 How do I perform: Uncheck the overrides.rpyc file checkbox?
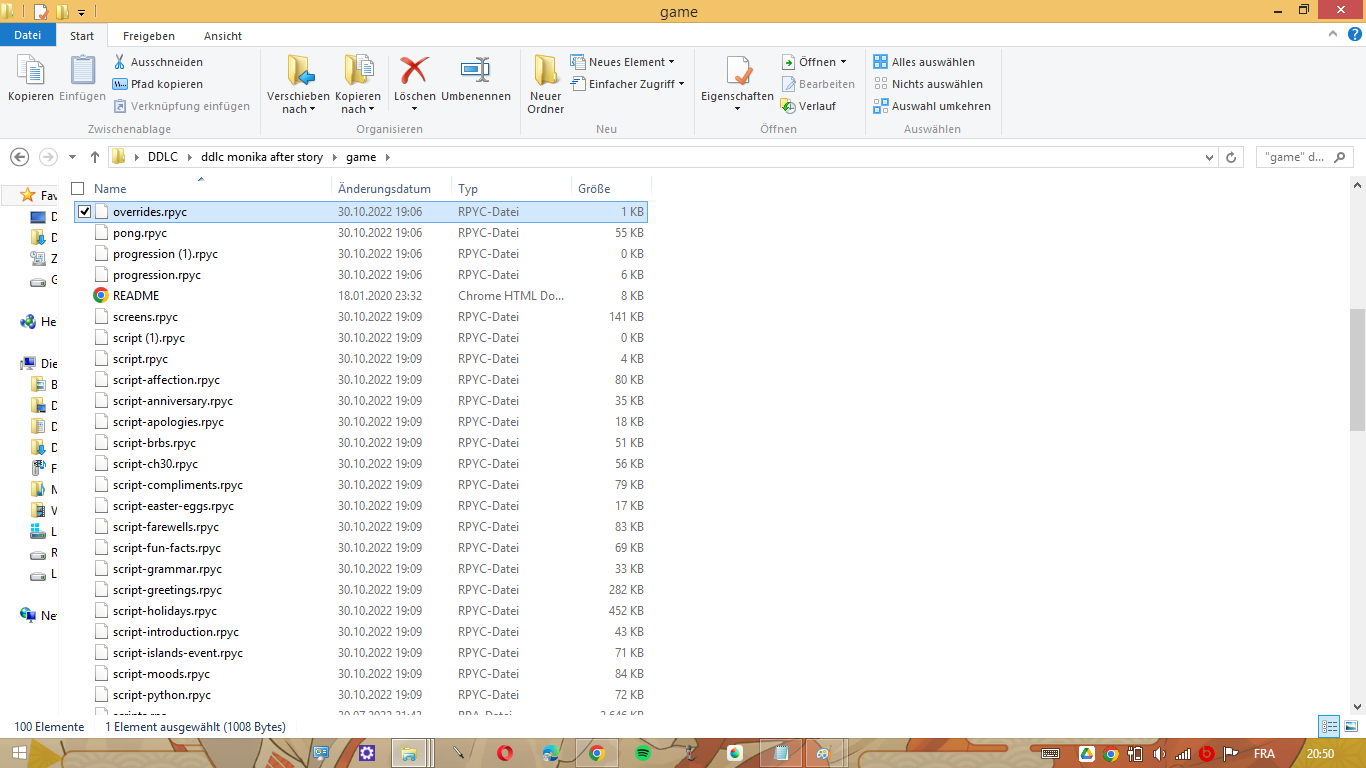(85, 211)
